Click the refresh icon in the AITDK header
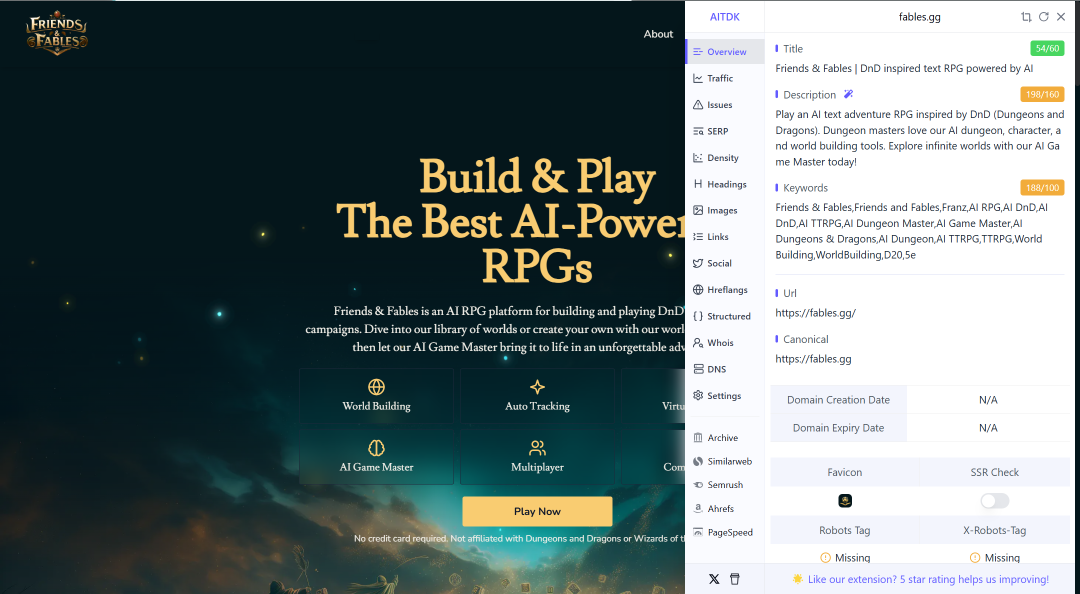Screen dimensions: 1080x594 coord(1043,17)
